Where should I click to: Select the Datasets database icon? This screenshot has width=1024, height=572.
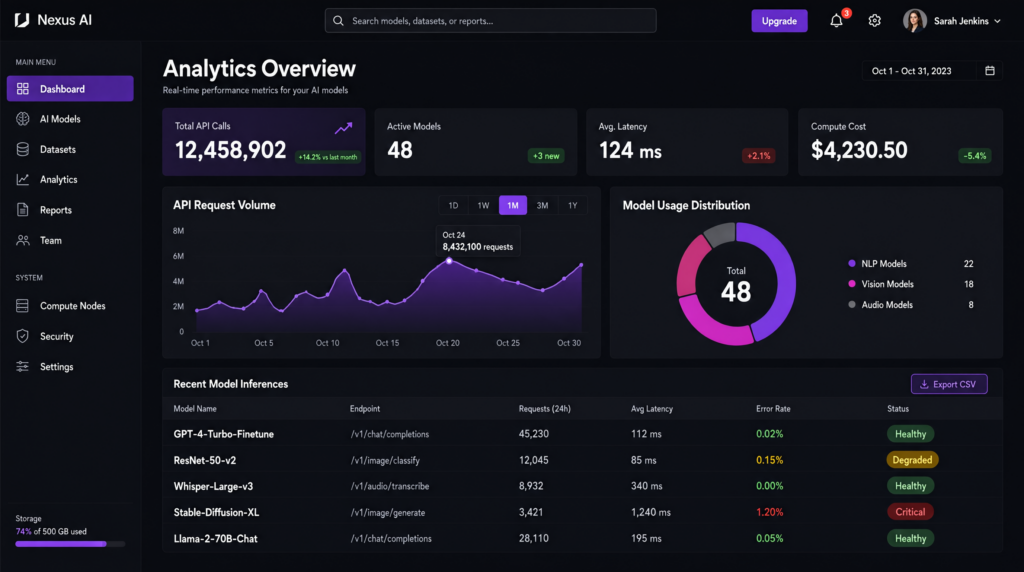(23, 150)
